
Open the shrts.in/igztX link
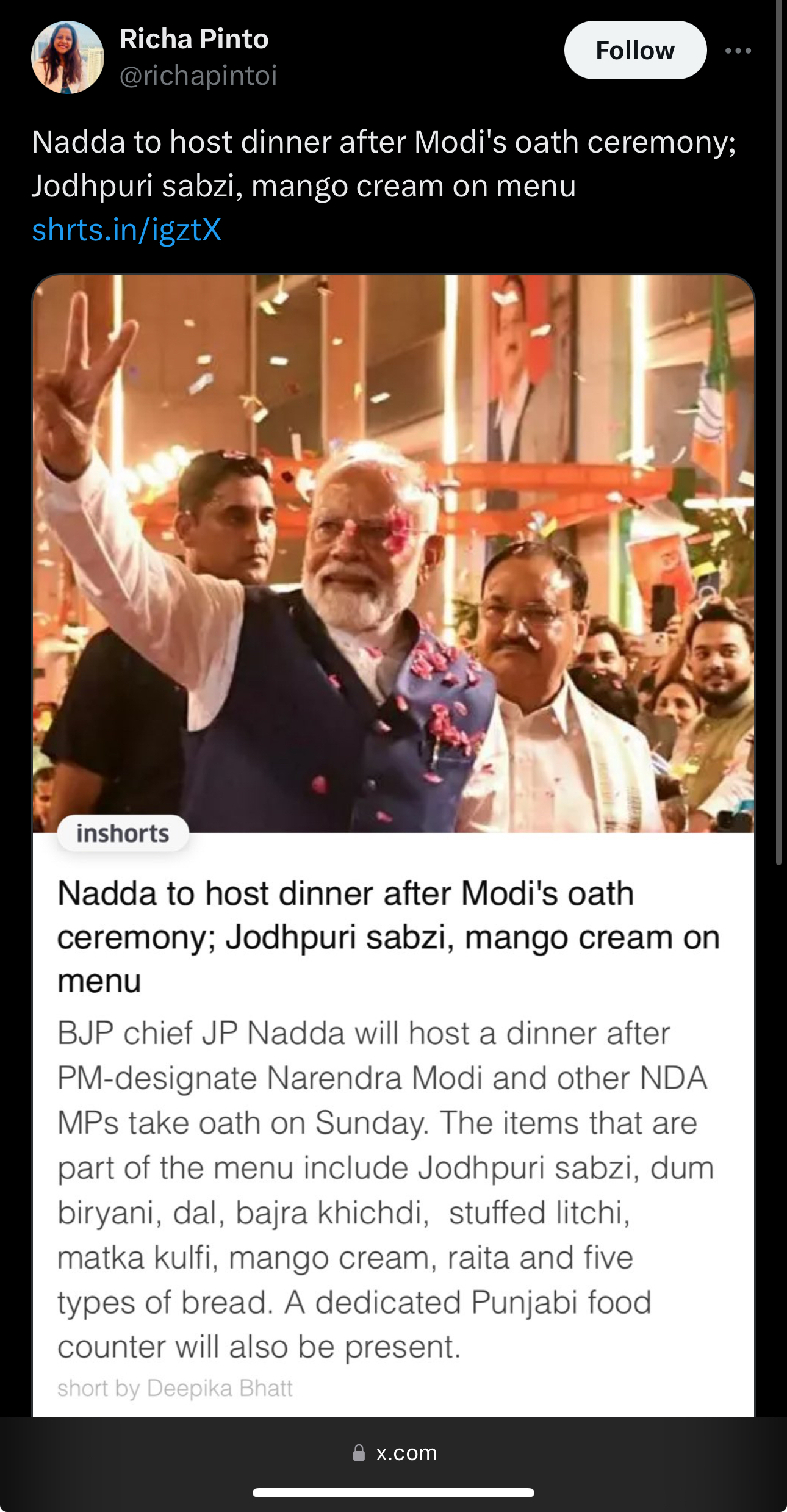[126, 230]
